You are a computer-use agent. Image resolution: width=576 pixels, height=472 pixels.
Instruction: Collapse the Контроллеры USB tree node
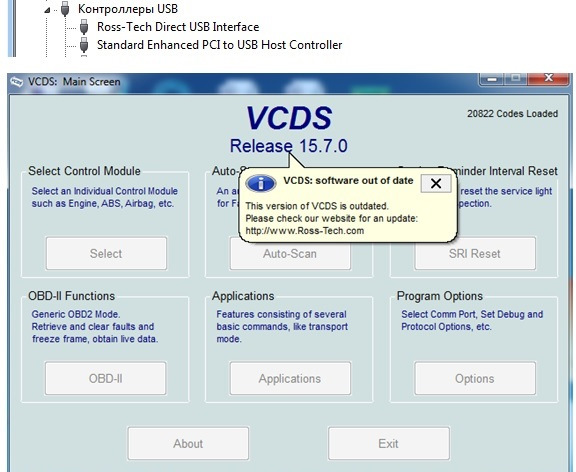coord(47,10)
